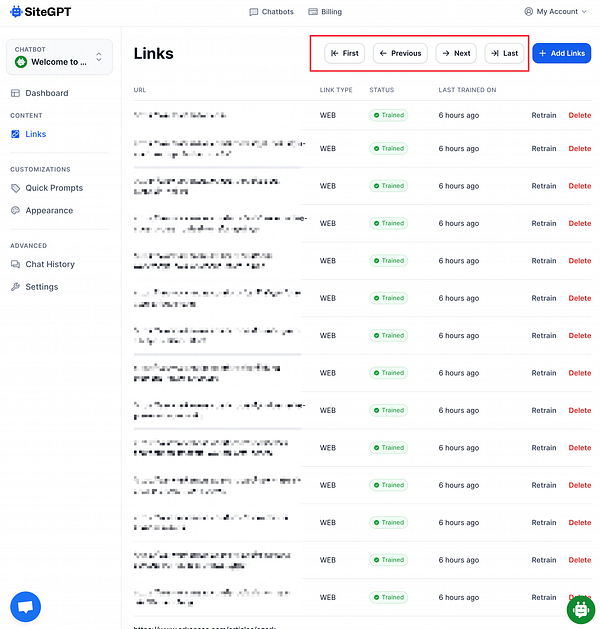This screenshot has height=629, width=600.
Task: Return to the First page of links
Action: pyautogui.click(x=345, y=53)
